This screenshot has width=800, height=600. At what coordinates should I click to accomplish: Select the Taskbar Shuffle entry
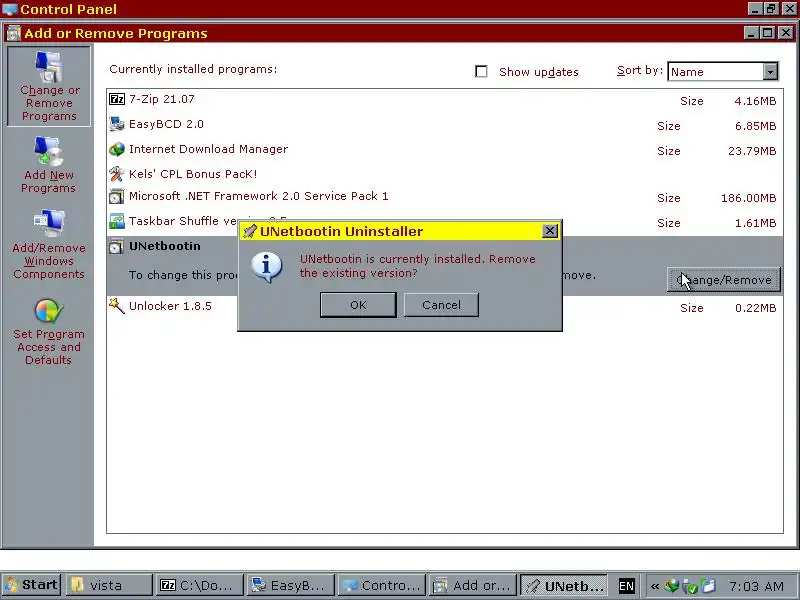pos(445,222)
